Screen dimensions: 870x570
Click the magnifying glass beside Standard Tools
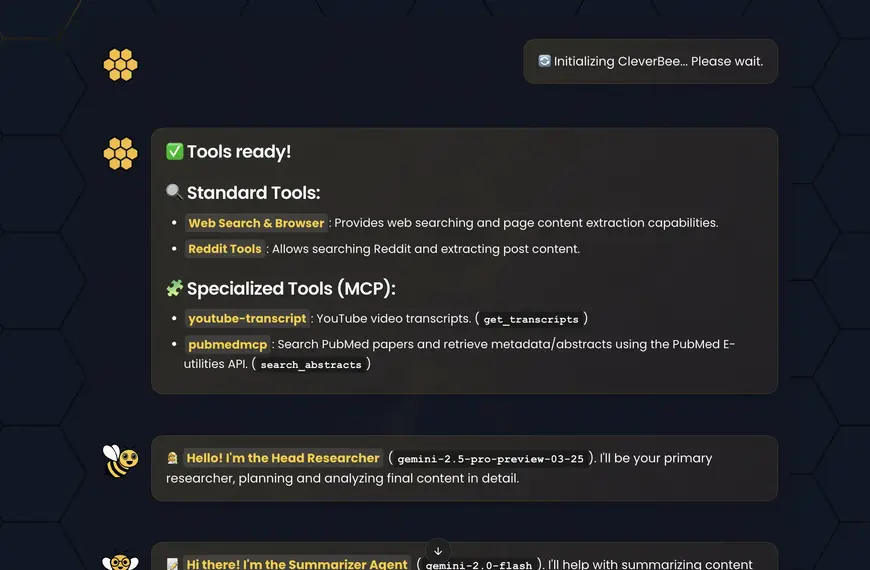174,192
